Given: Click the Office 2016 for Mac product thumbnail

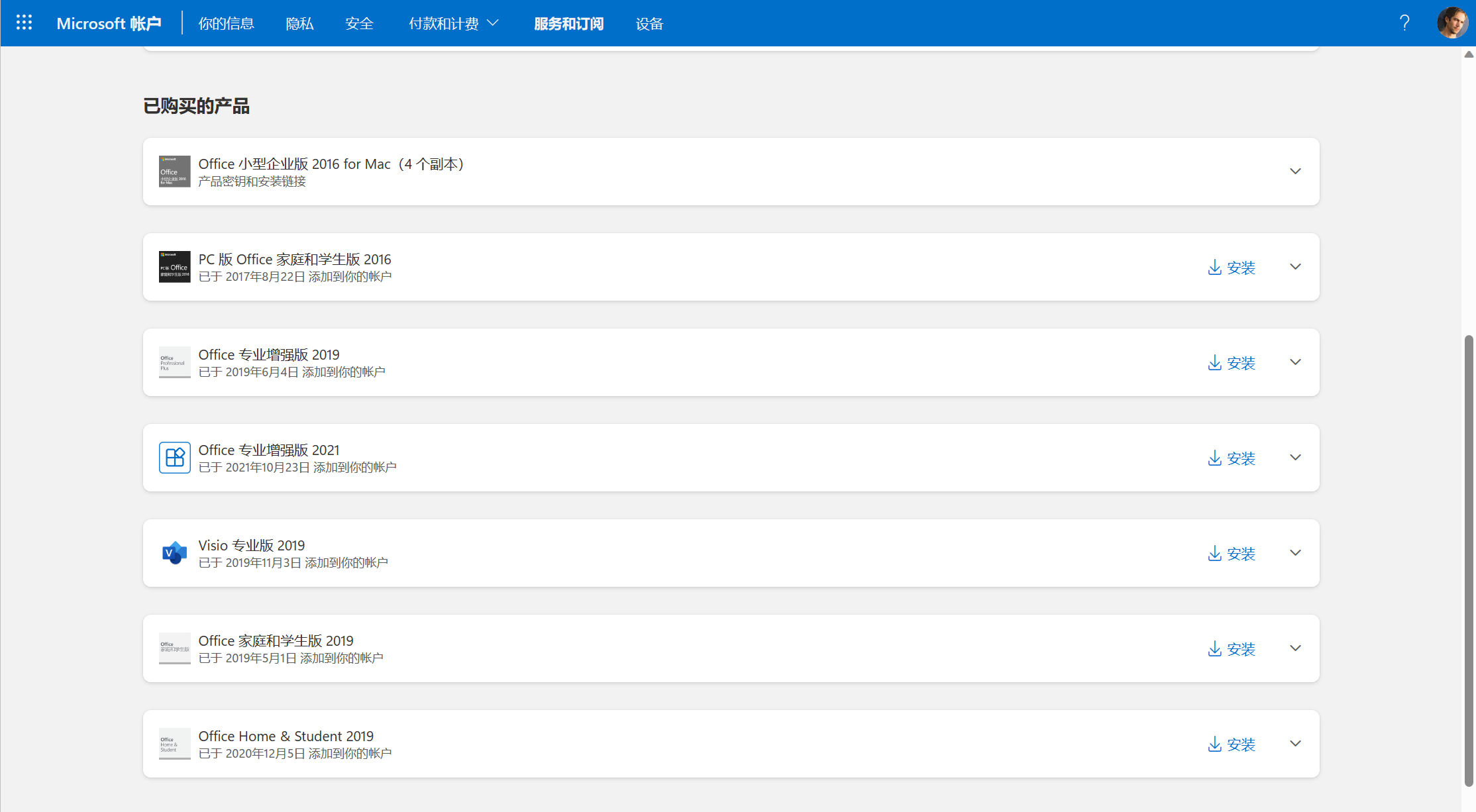Looking at the screenshot, I should click(x=175, y=172).
